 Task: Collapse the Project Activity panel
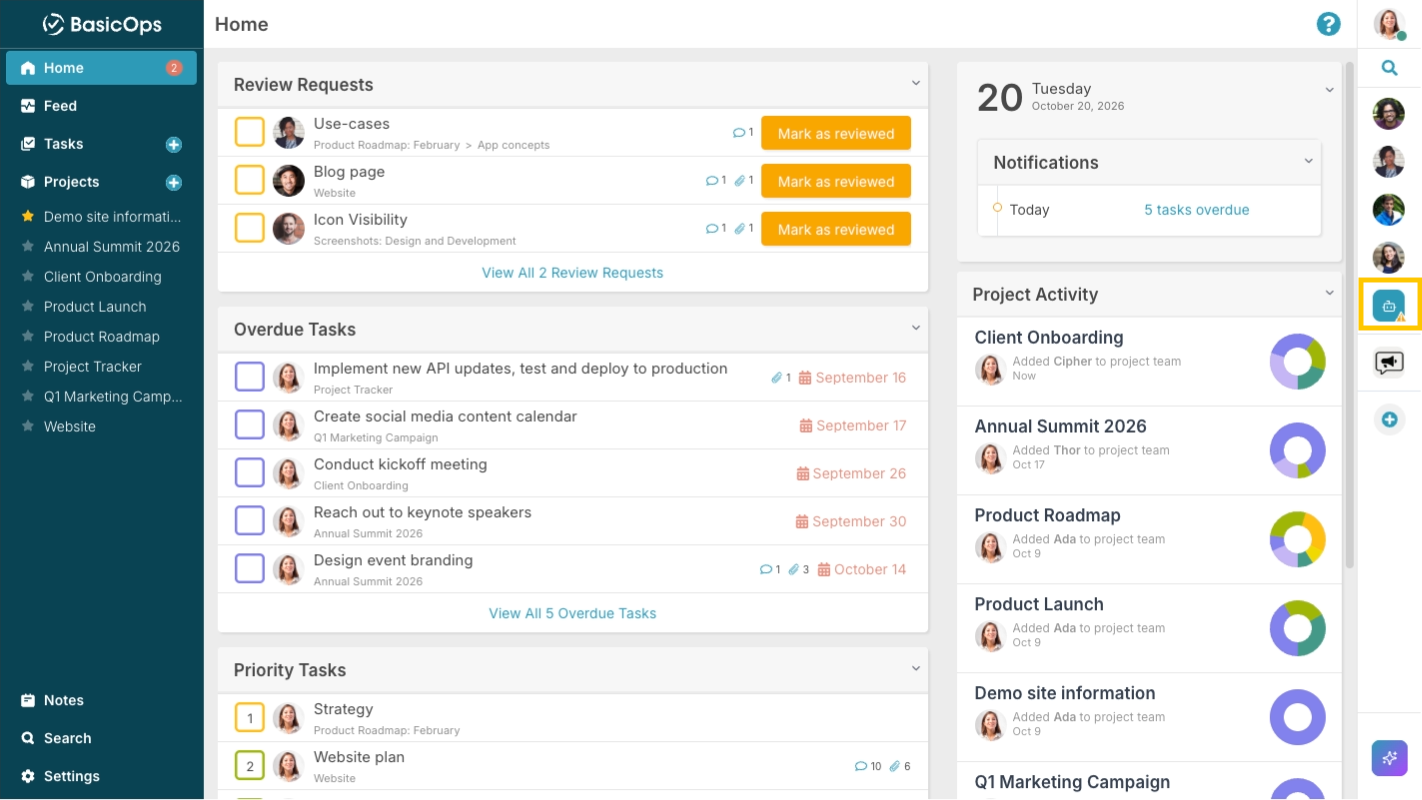[1329, 293]
